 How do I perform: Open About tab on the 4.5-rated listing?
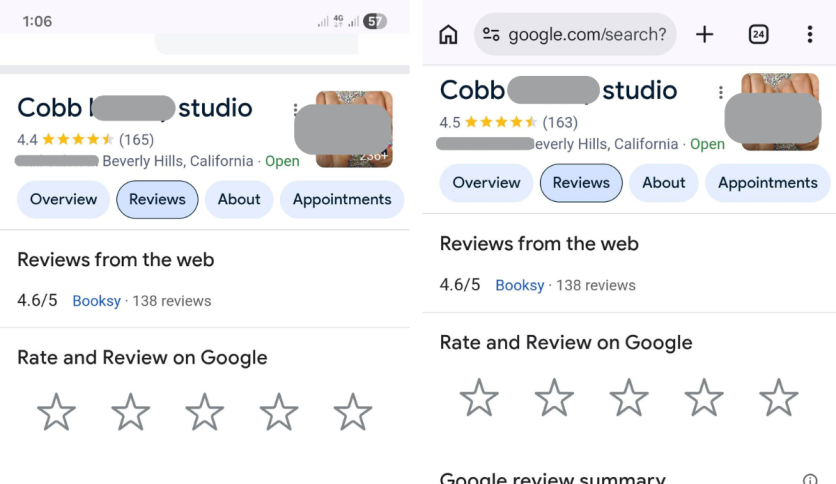pyautogui.click(x=663, y=183)
